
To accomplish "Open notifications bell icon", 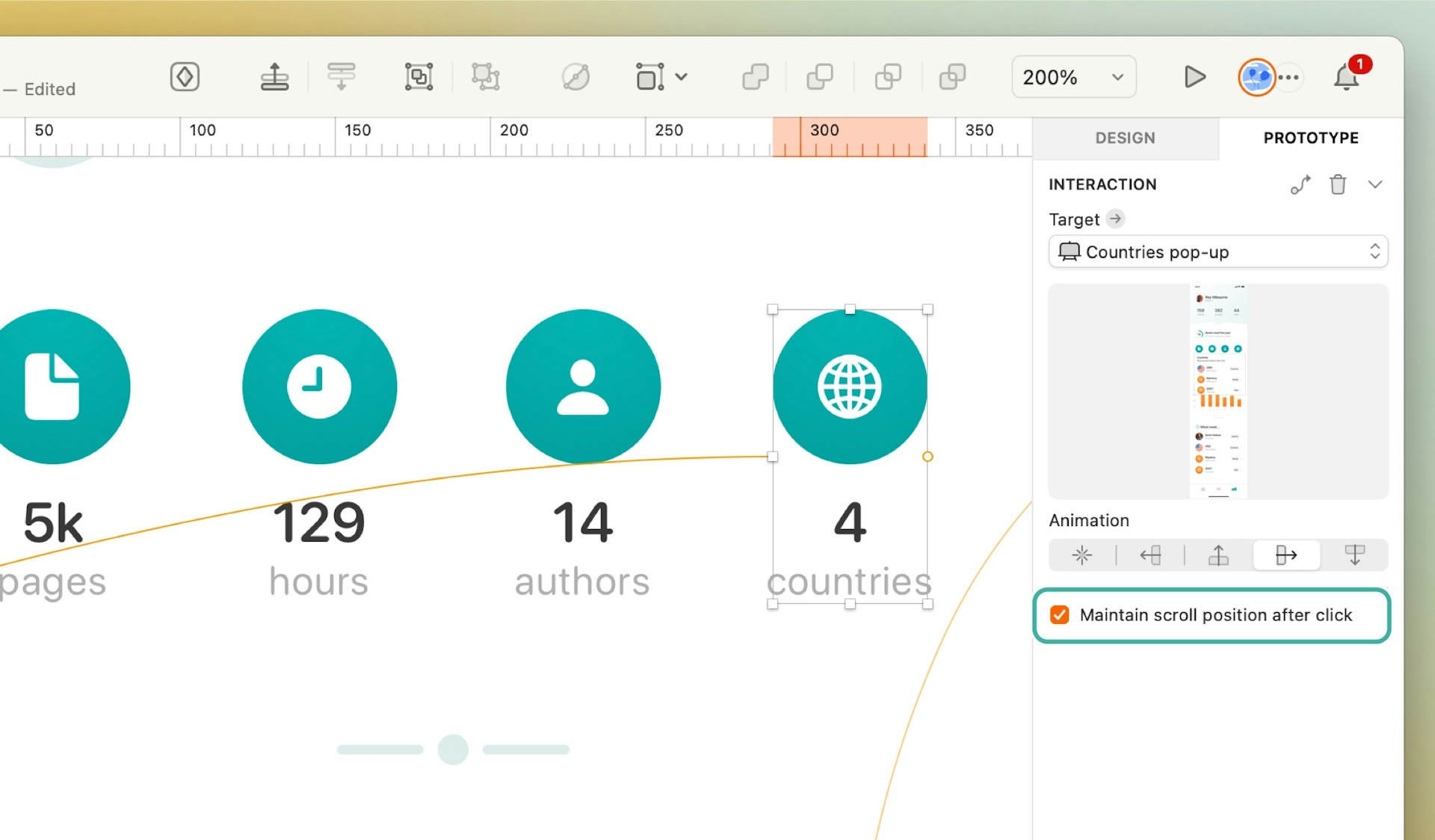I will (x=1346, y=77).
